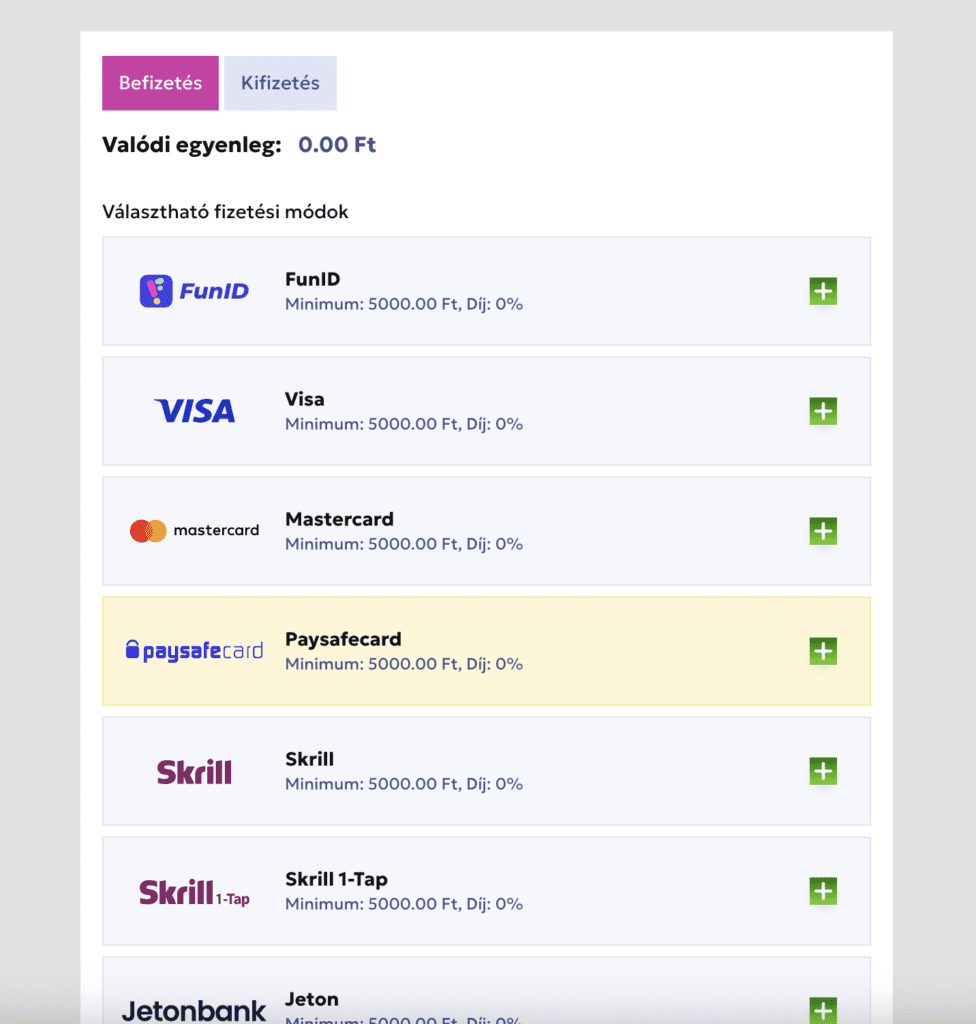The image size is (976, 1024).
Task: Click the green plus beside Skrill
Action: (x=823, y=771)
